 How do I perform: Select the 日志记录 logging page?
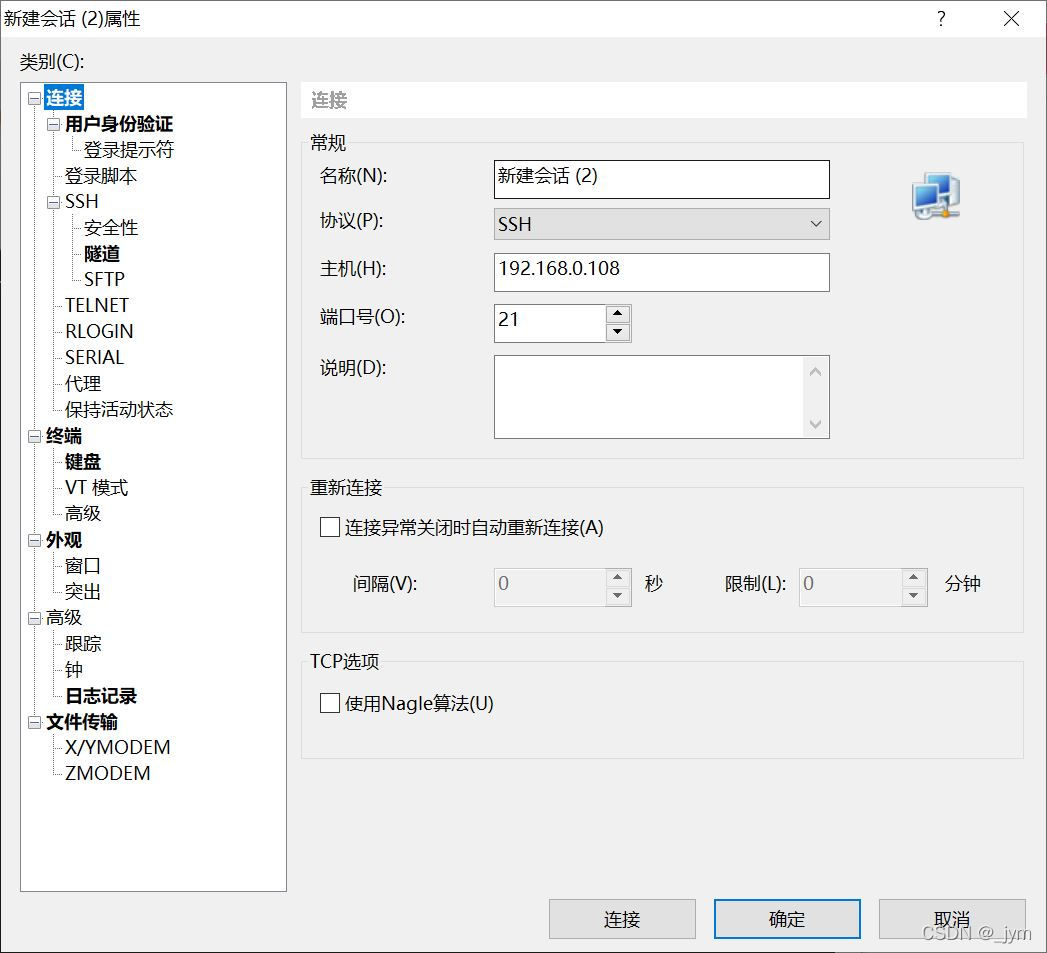coord(100,695)
